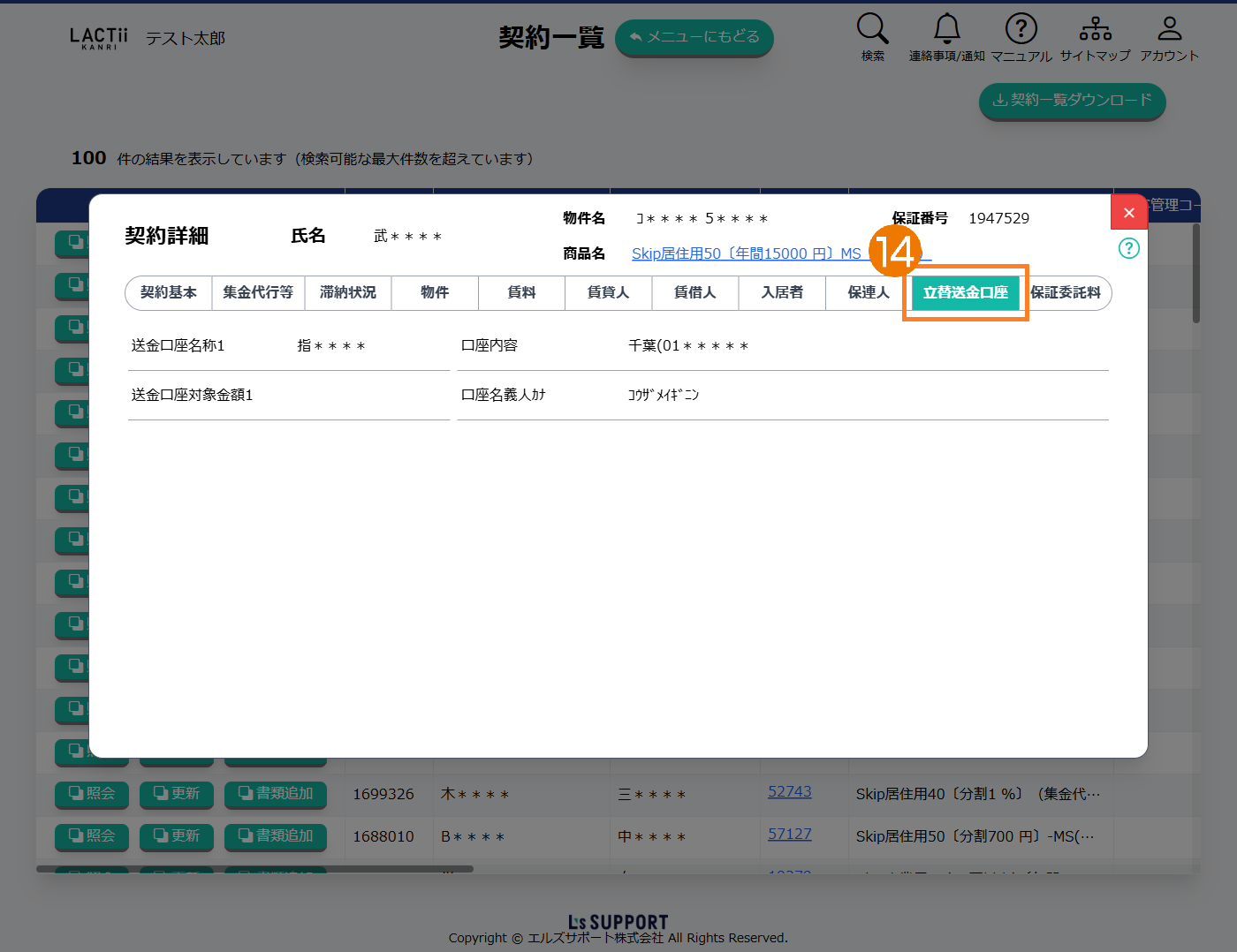Click the search magnifier icon
This screenshot has height=952, width=1237.
(x=872, y=29)
